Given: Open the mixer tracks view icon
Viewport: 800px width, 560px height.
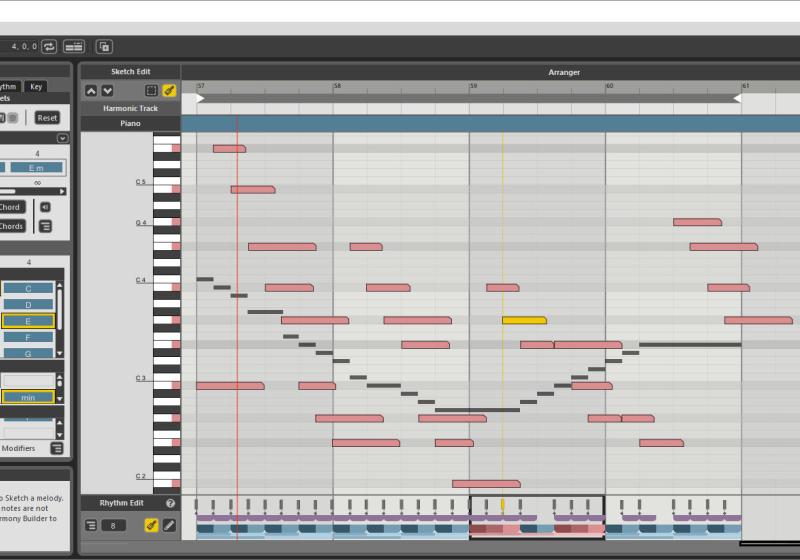Looking at the screenshot, I should click(x=74, y=47).
